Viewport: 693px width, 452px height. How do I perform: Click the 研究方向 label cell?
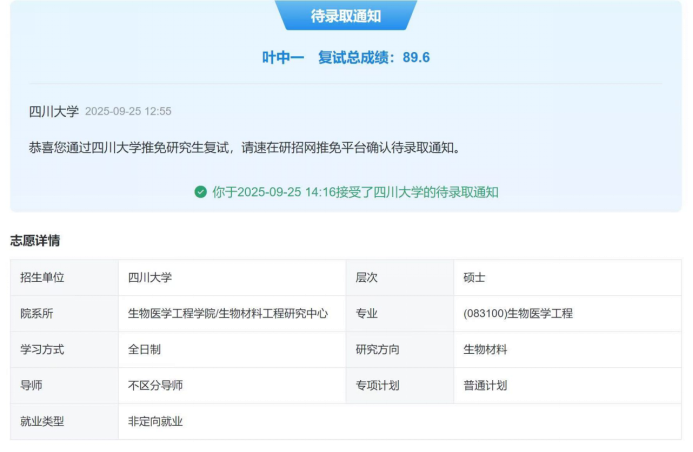click(x=400, y=349)
